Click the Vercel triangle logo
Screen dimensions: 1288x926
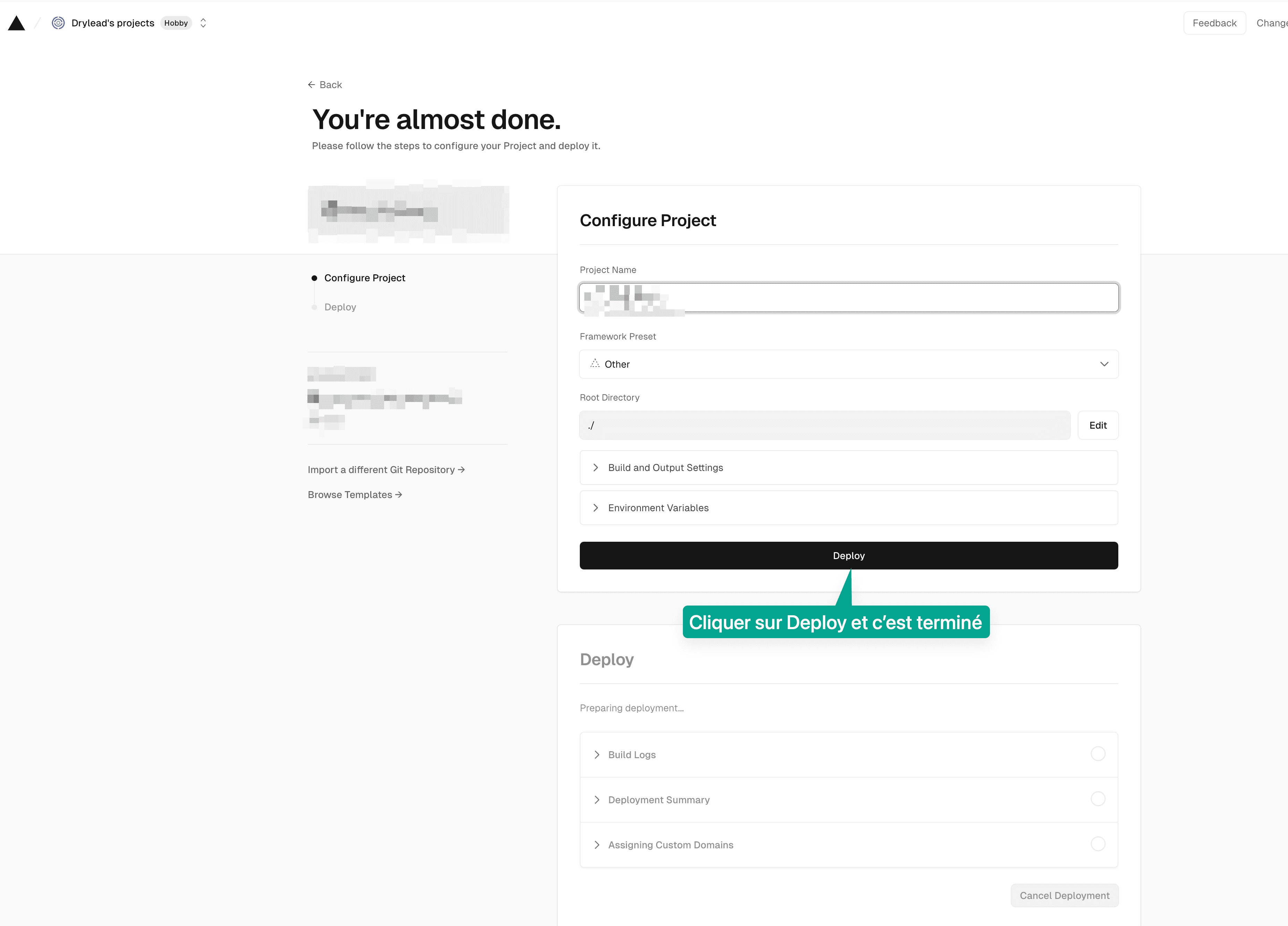click(x=16, y=23)
